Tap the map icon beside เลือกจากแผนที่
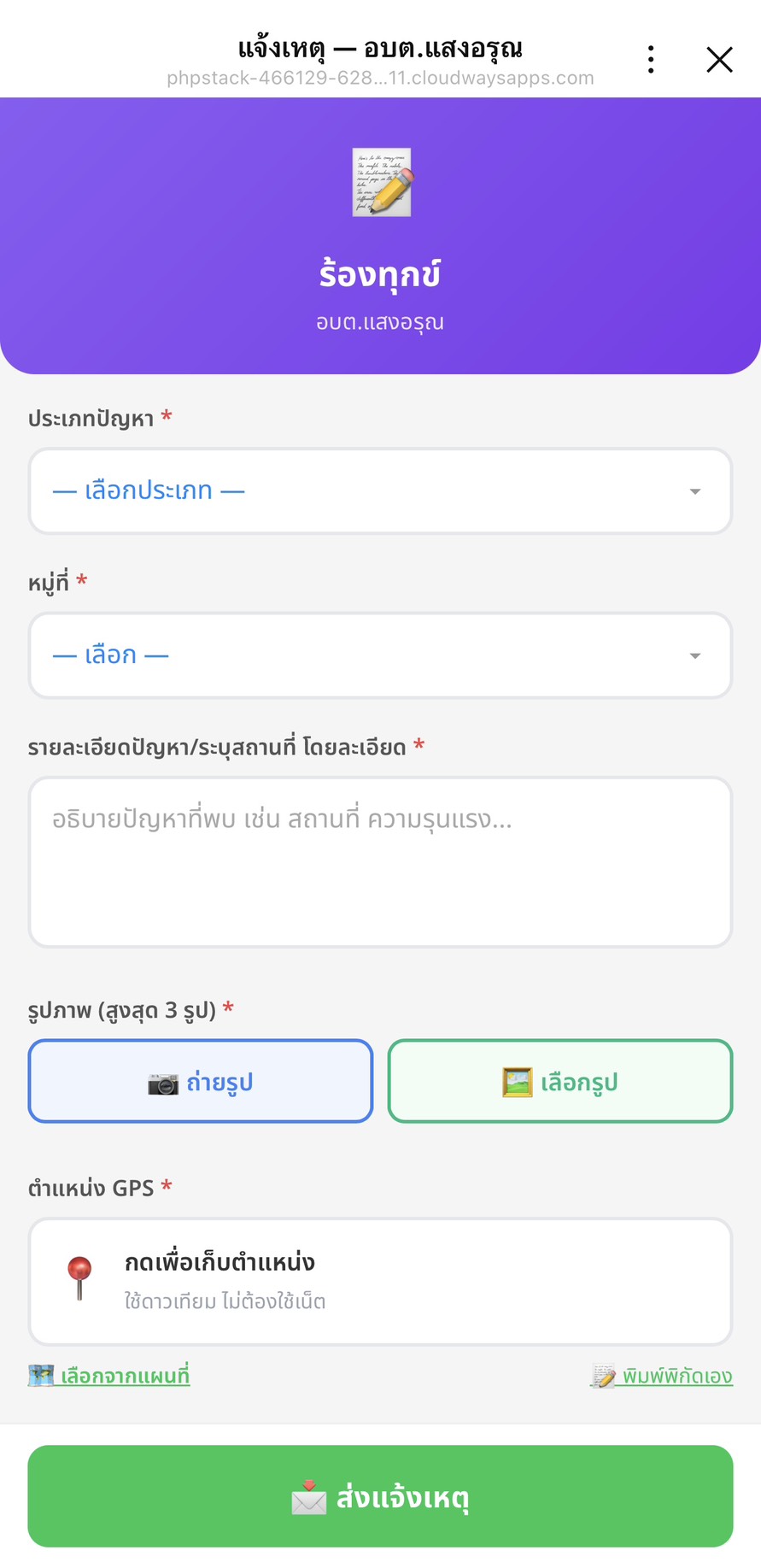 click(41, 1376)
